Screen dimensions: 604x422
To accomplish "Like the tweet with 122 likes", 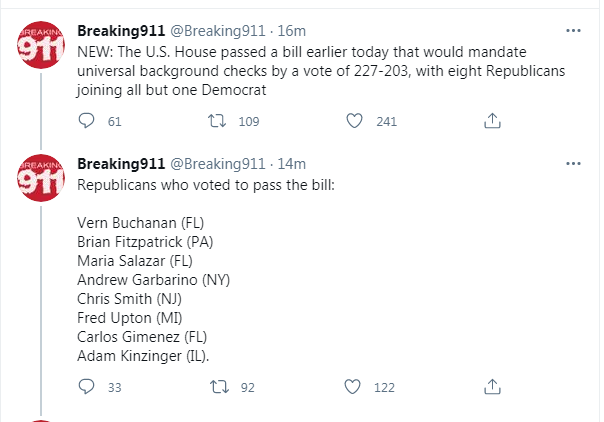I will coord(352,387).
